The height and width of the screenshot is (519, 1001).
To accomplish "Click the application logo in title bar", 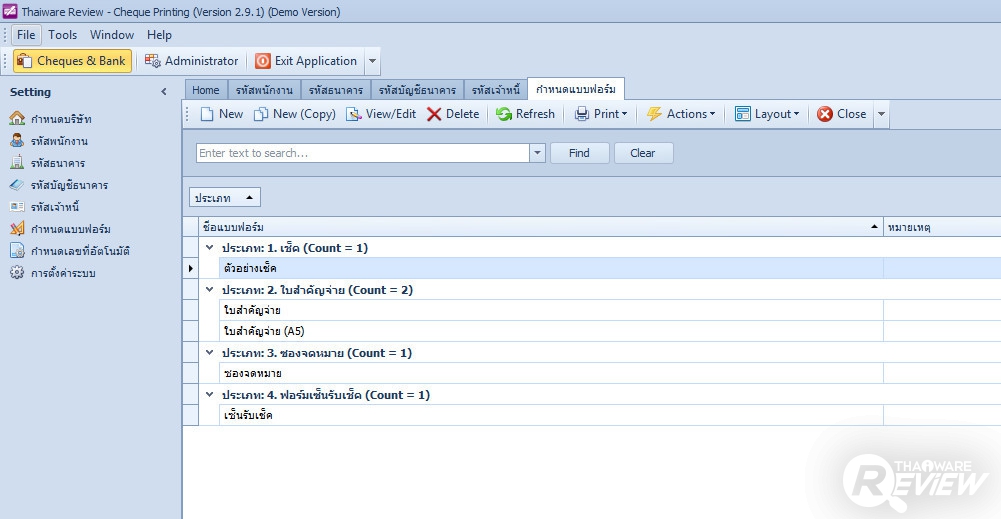I will [10, 11].
